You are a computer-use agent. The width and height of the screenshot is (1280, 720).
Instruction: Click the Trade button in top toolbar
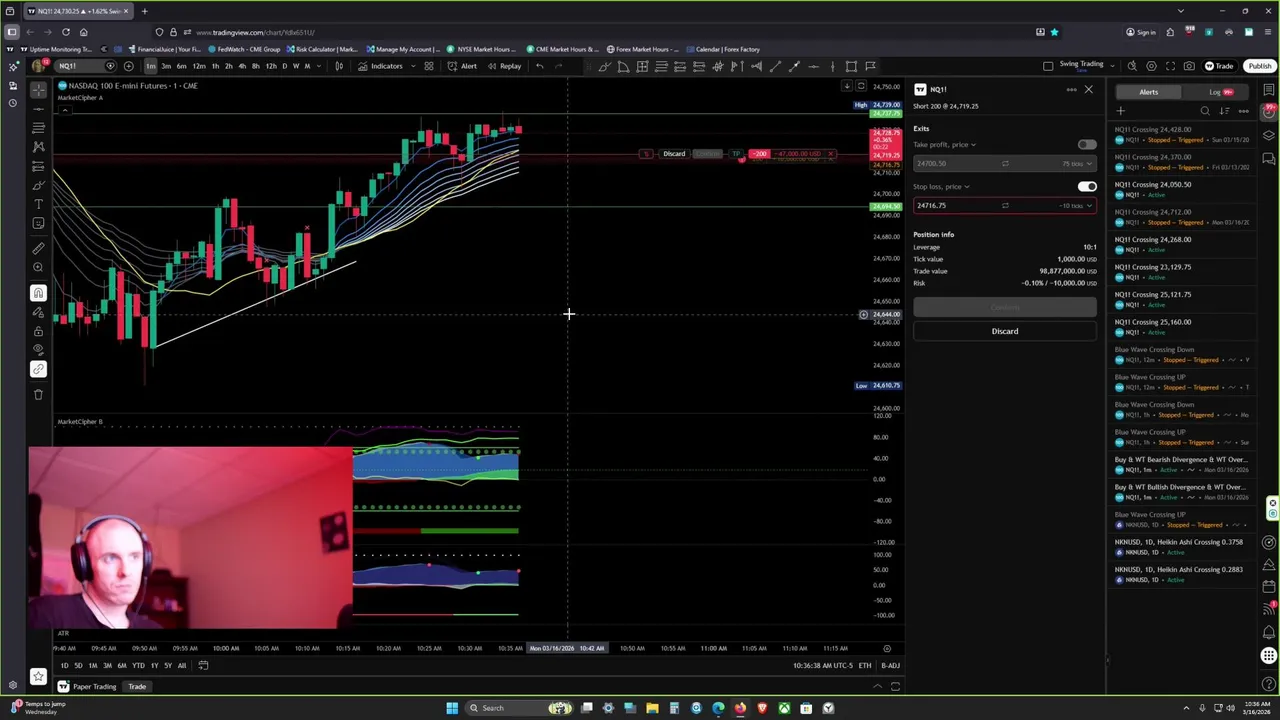[x=1219, y=66]
